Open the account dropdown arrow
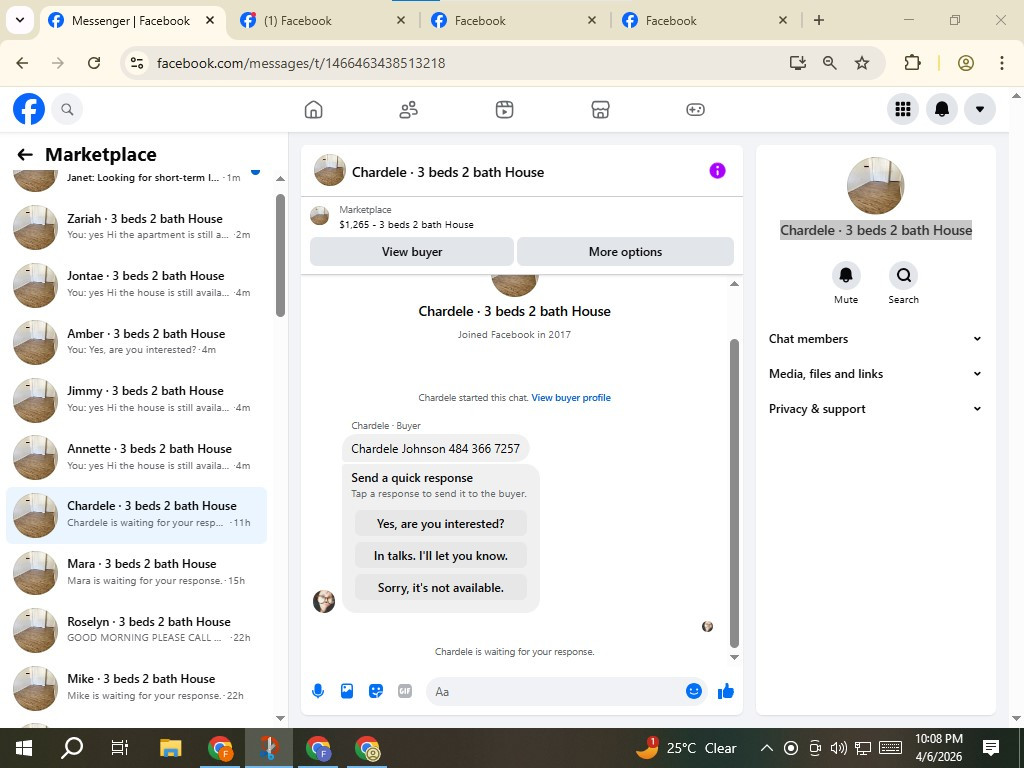The image size is (1024, 768). click(x=980, y=109)
